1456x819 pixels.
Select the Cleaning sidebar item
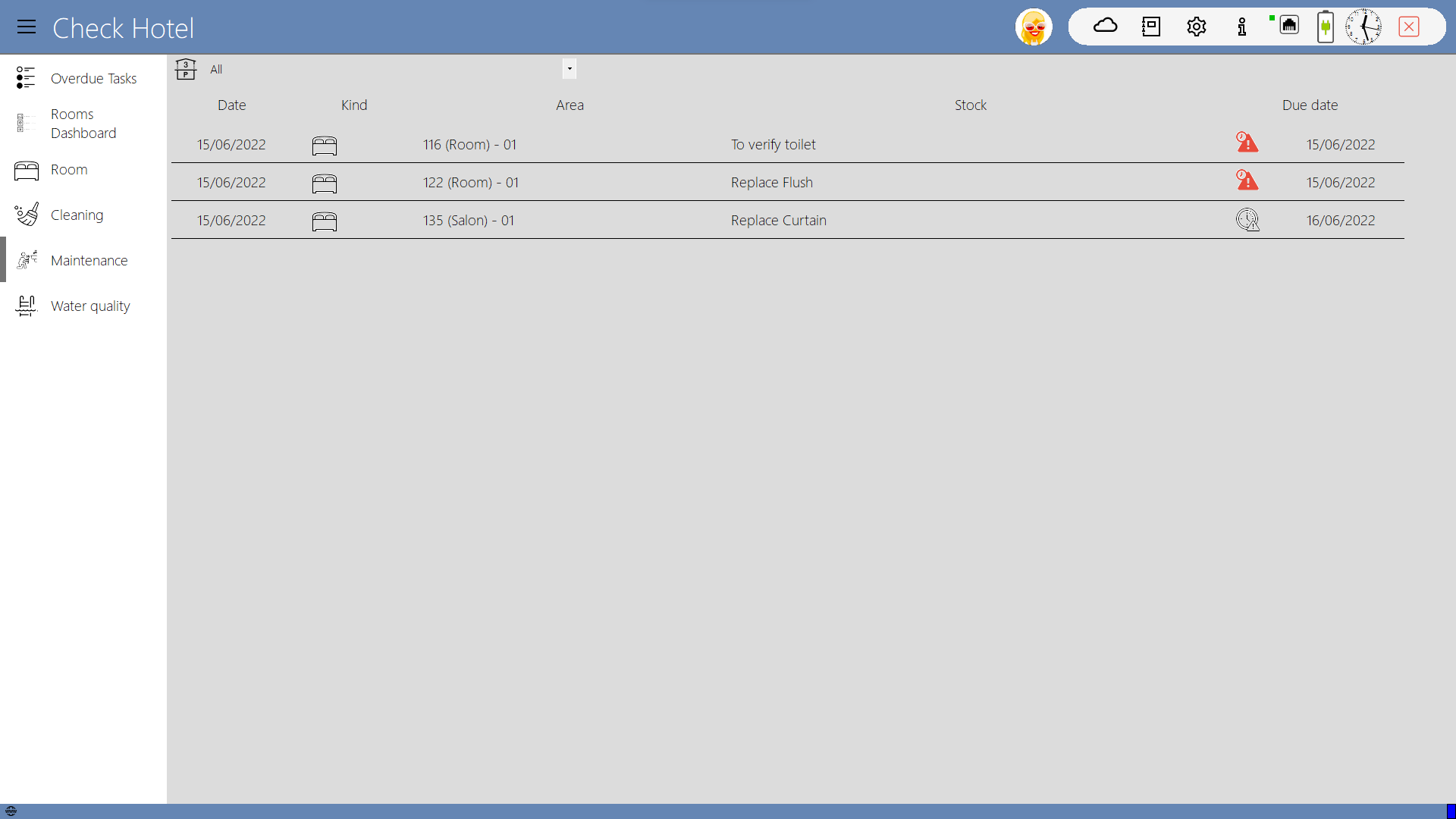[77, 215]
